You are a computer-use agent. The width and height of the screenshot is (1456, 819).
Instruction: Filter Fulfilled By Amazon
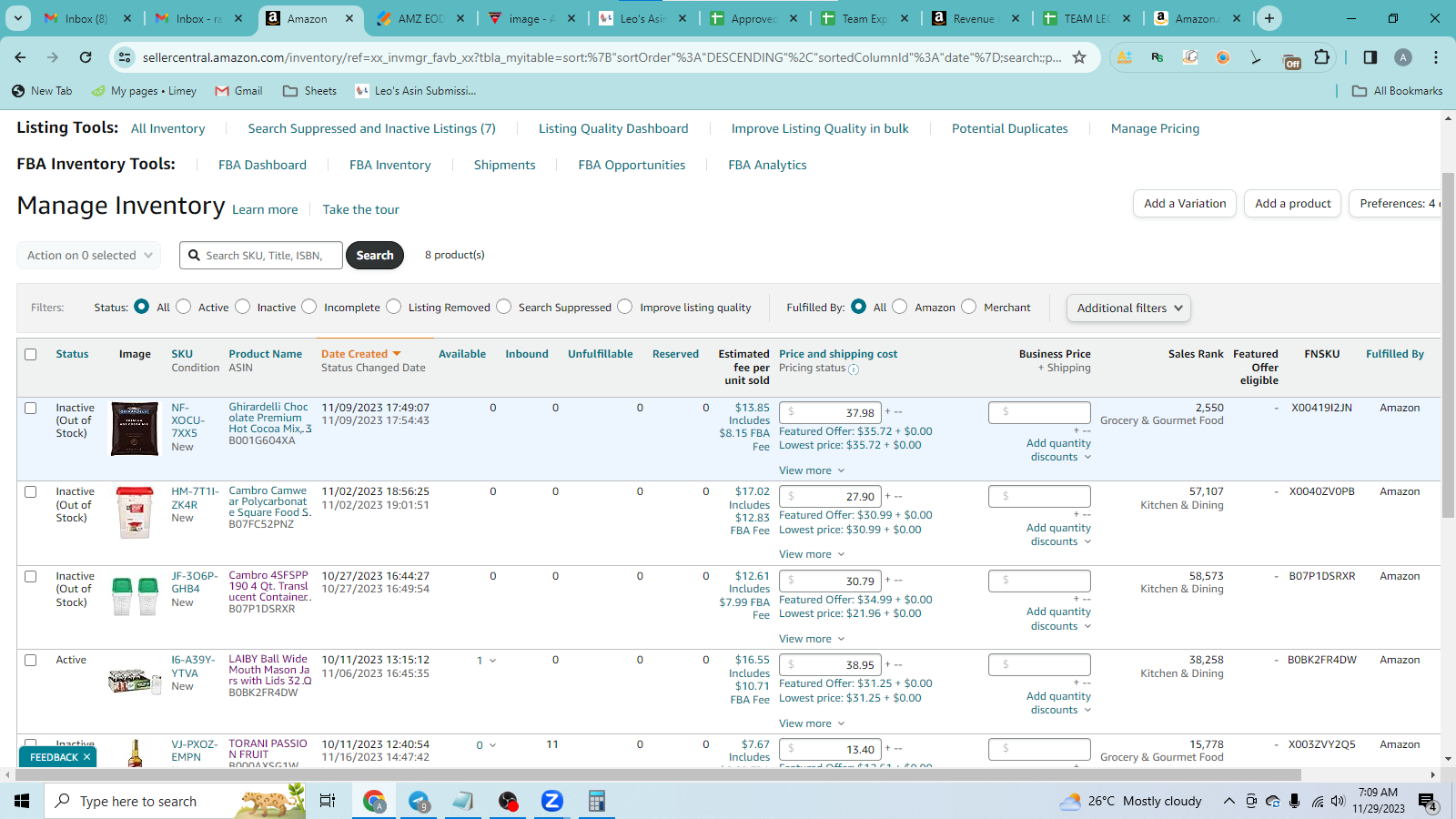(x=900, y=307)
